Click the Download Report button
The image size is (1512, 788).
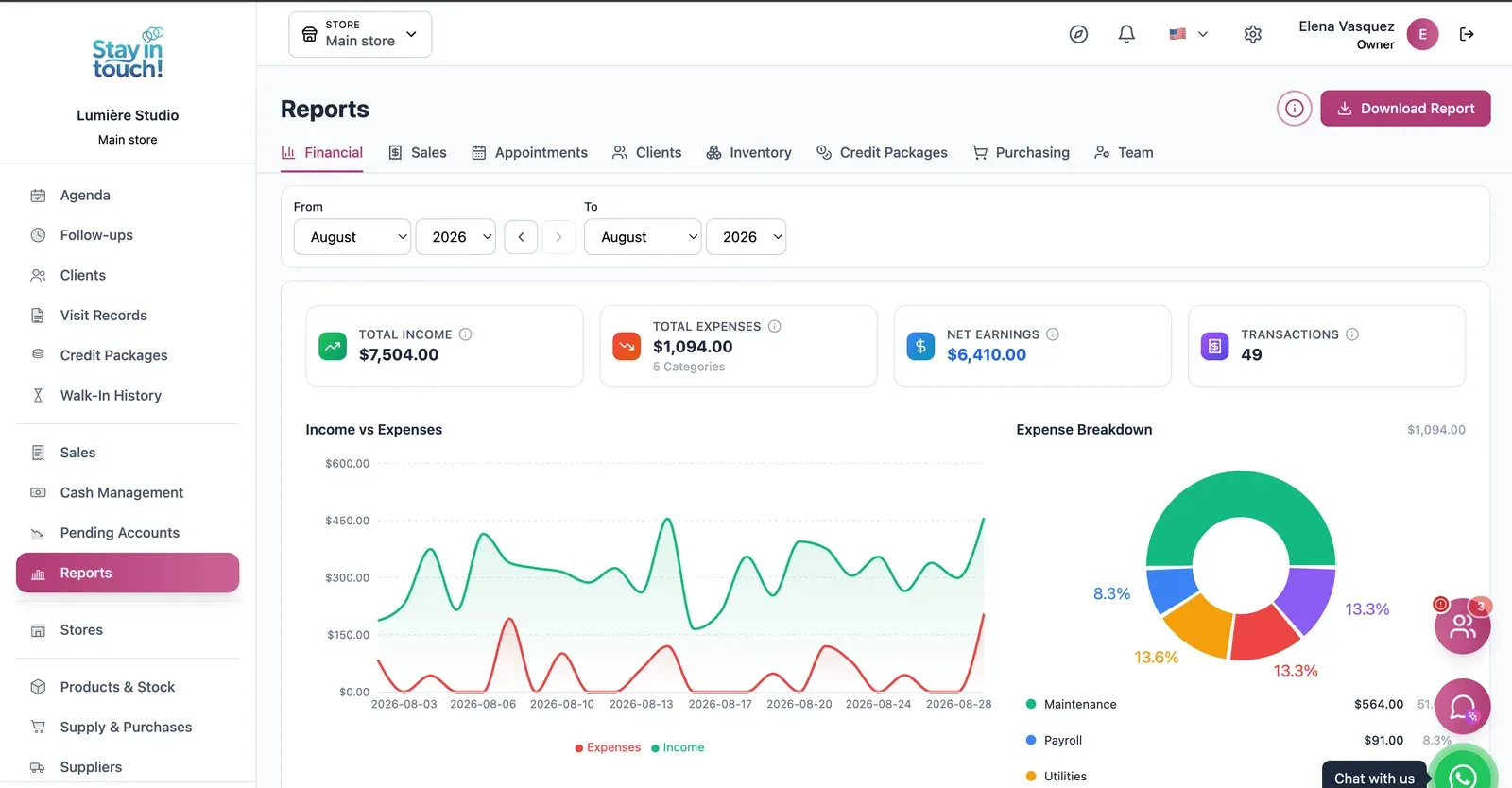pos(1405,109)
